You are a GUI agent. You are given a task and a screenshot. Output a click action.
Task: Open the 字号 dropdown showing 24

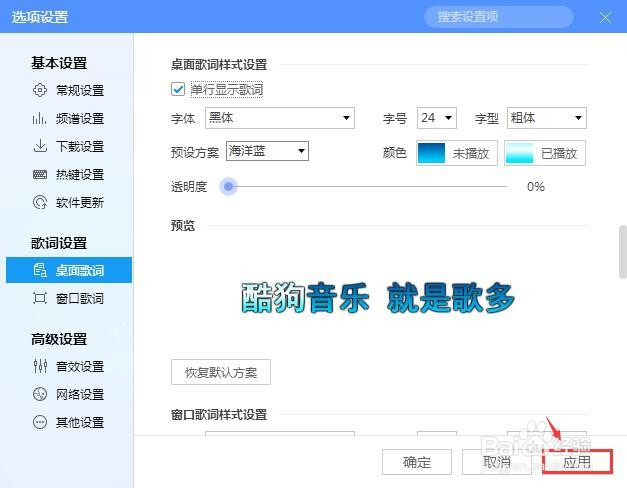pos(437,118)
